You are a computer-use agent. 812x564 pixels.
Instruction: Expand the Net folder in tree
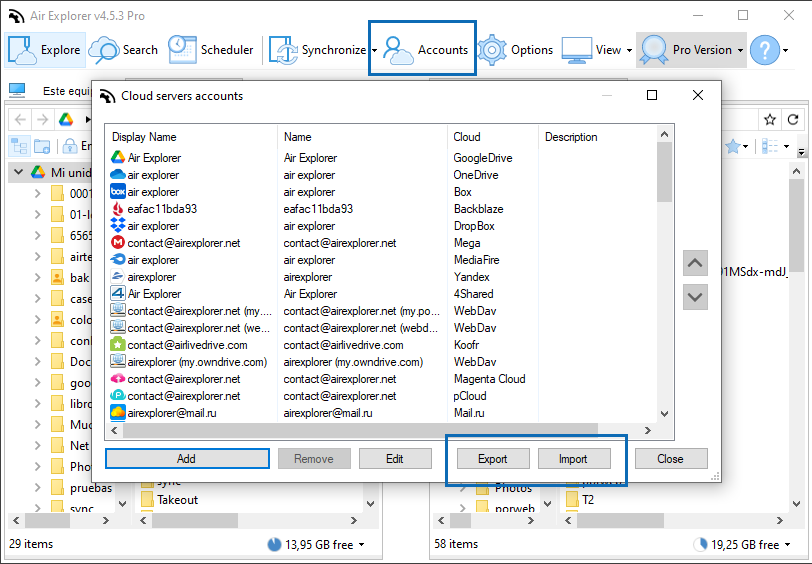point(38,445)
